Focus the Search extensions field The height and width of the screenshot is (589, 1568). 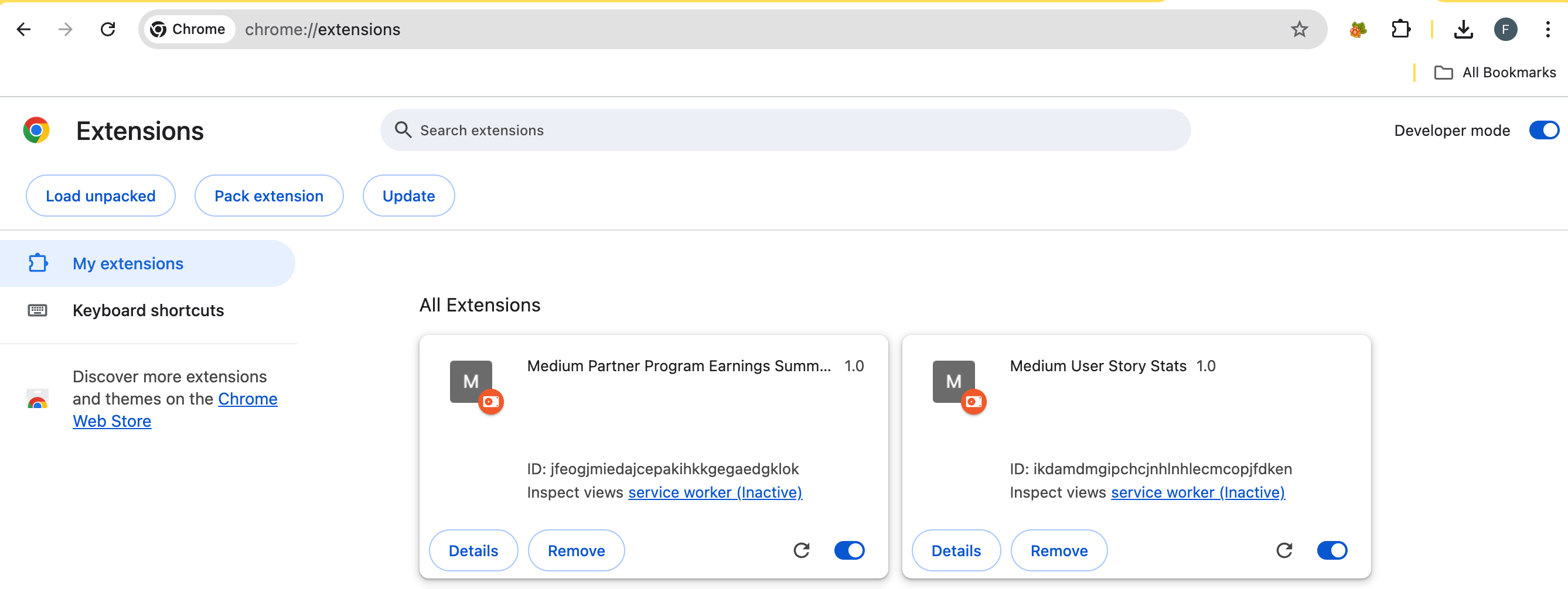point(785,129)
